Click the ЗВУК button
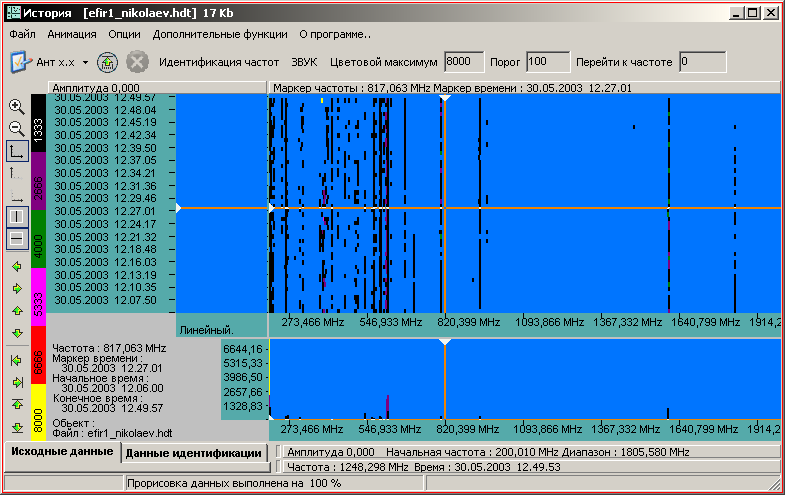The width and height of the screenshot is (785, 495). point(304,63)
